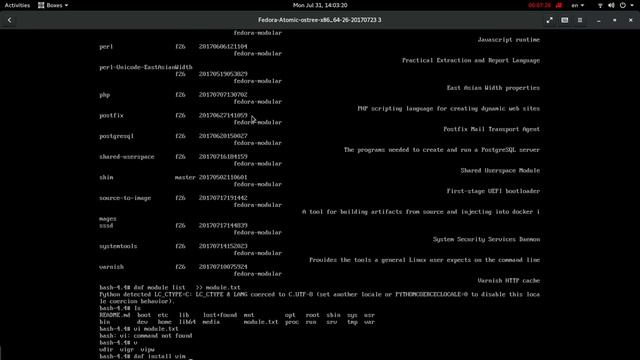Go back using the header back arrow
640x360 pixels.
tap(10, 20)
